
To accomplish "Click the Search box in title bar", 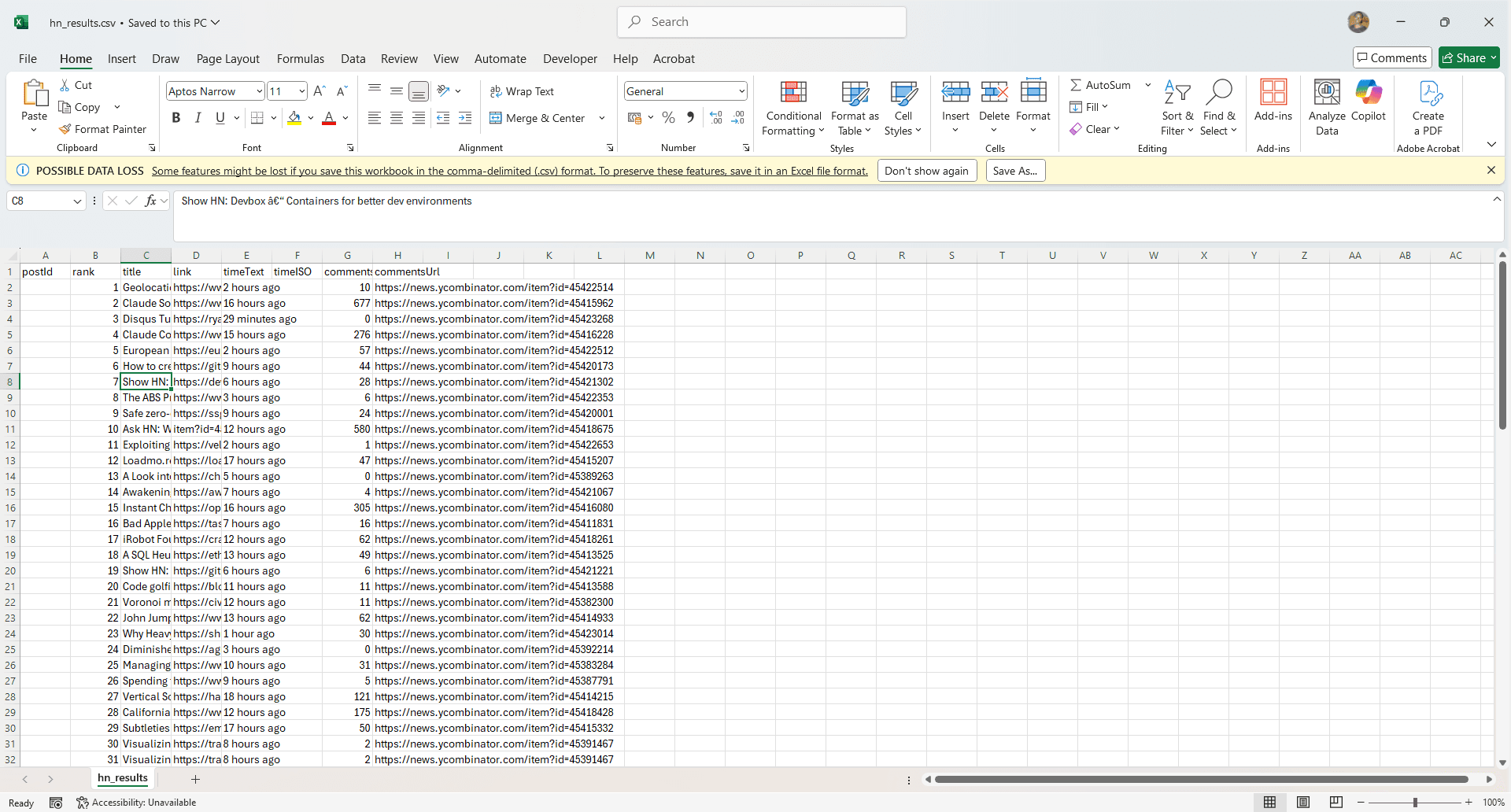I will (x=761, y=22).
